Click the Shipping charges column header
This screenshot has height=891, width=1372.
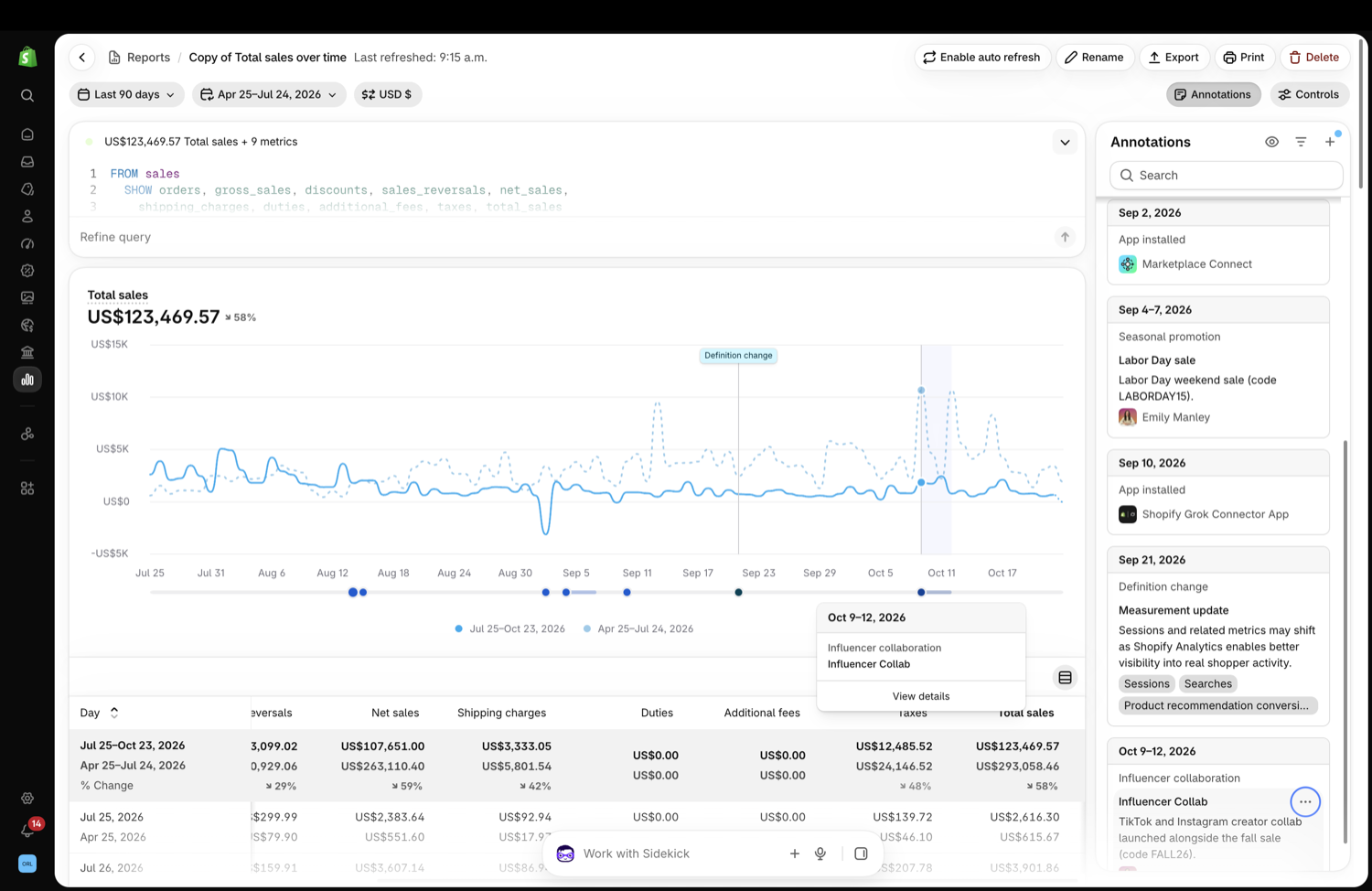click(501, 713)
